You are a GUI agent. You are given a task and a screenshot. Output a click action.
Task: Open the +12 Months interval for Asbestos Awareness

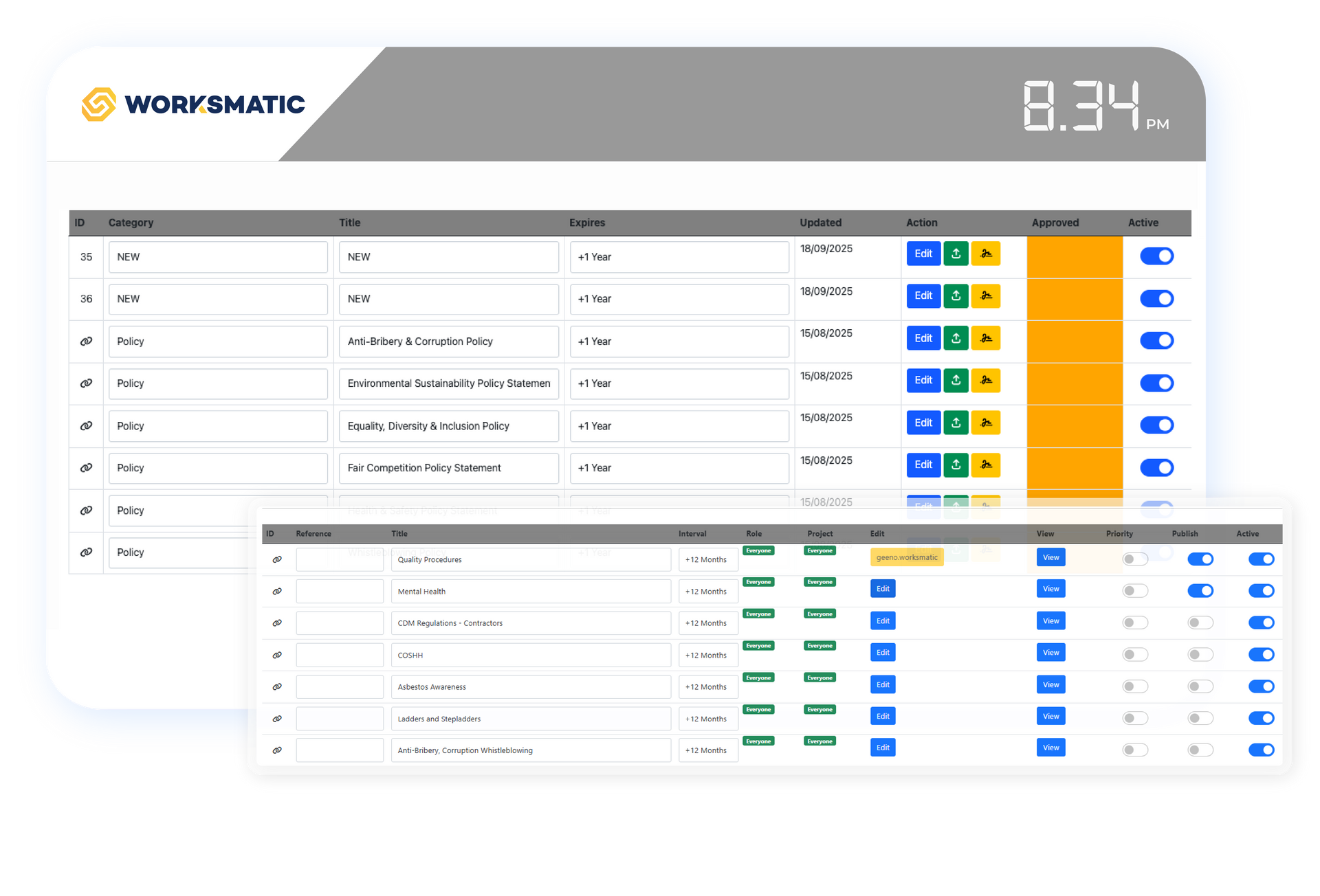tap(707, 687)
